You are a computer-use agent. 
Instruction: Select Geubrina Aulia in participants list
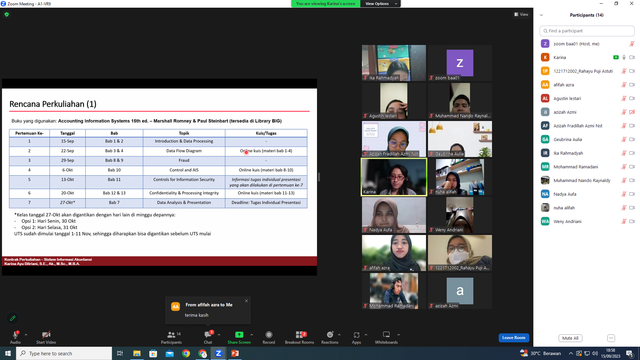568,139
